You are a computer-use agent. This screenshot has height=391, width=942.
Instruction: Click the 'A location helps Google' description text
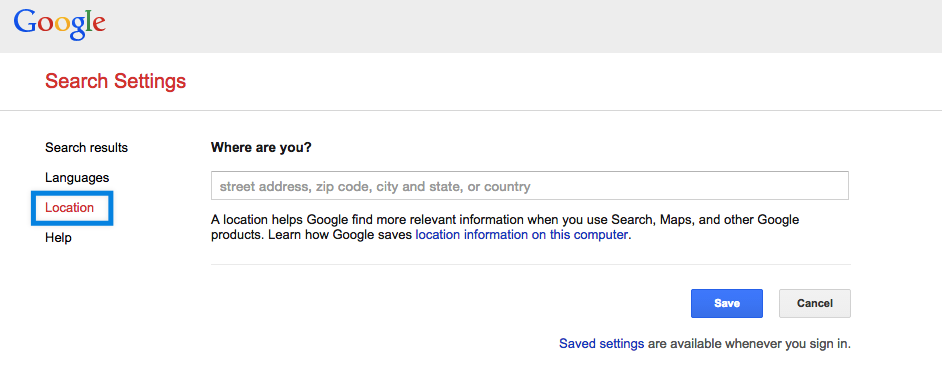click(x=505, y=227)
